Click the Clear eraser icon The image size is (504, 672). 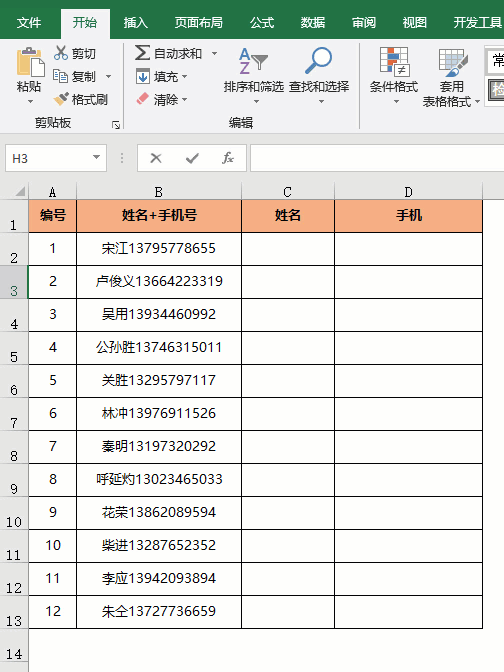point(142,99)
